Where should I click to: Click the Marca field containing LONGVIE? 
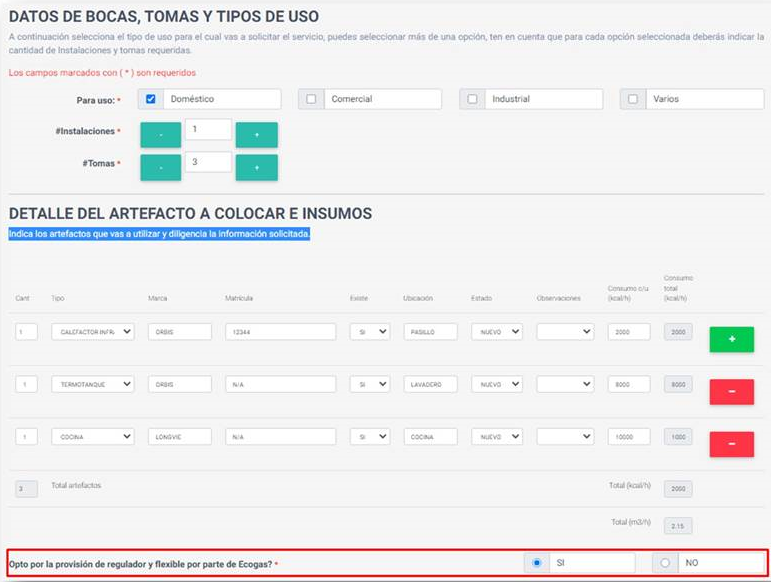point(179,437)
